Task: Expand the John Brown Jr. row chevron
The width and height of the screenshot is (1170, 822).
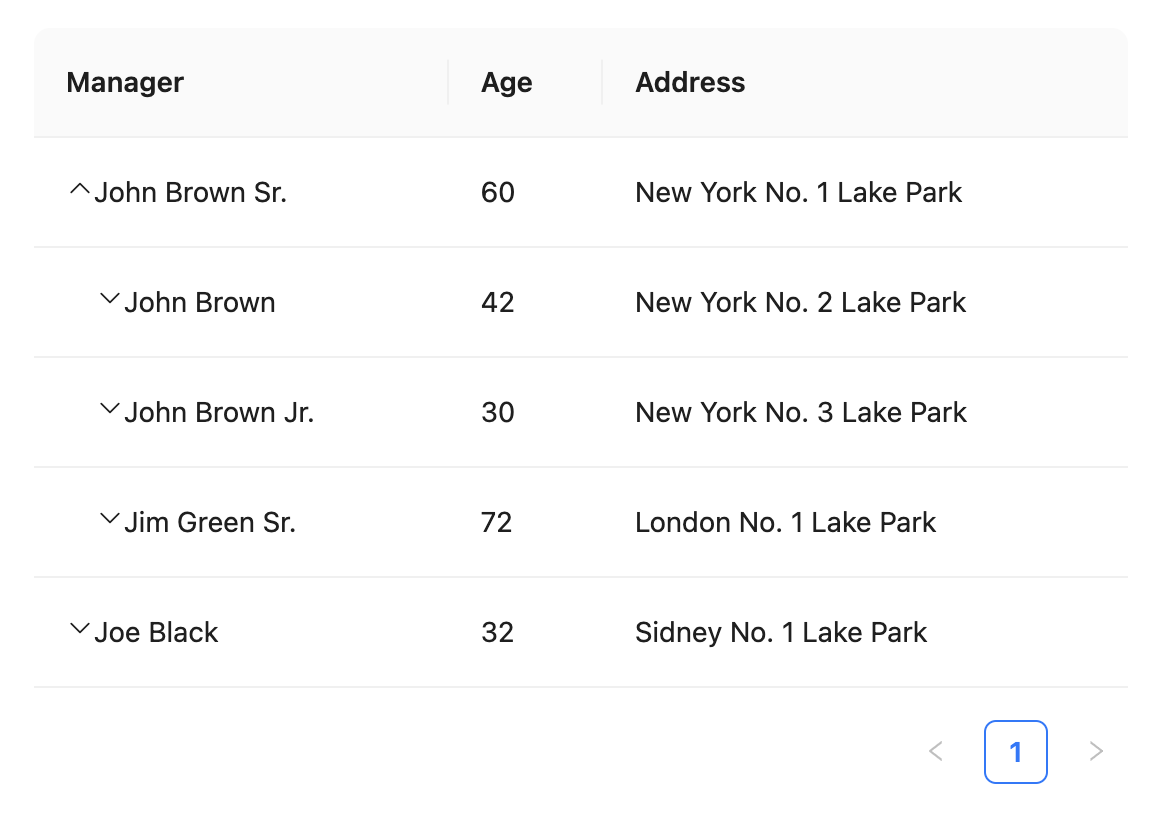Action: (110, 410)
